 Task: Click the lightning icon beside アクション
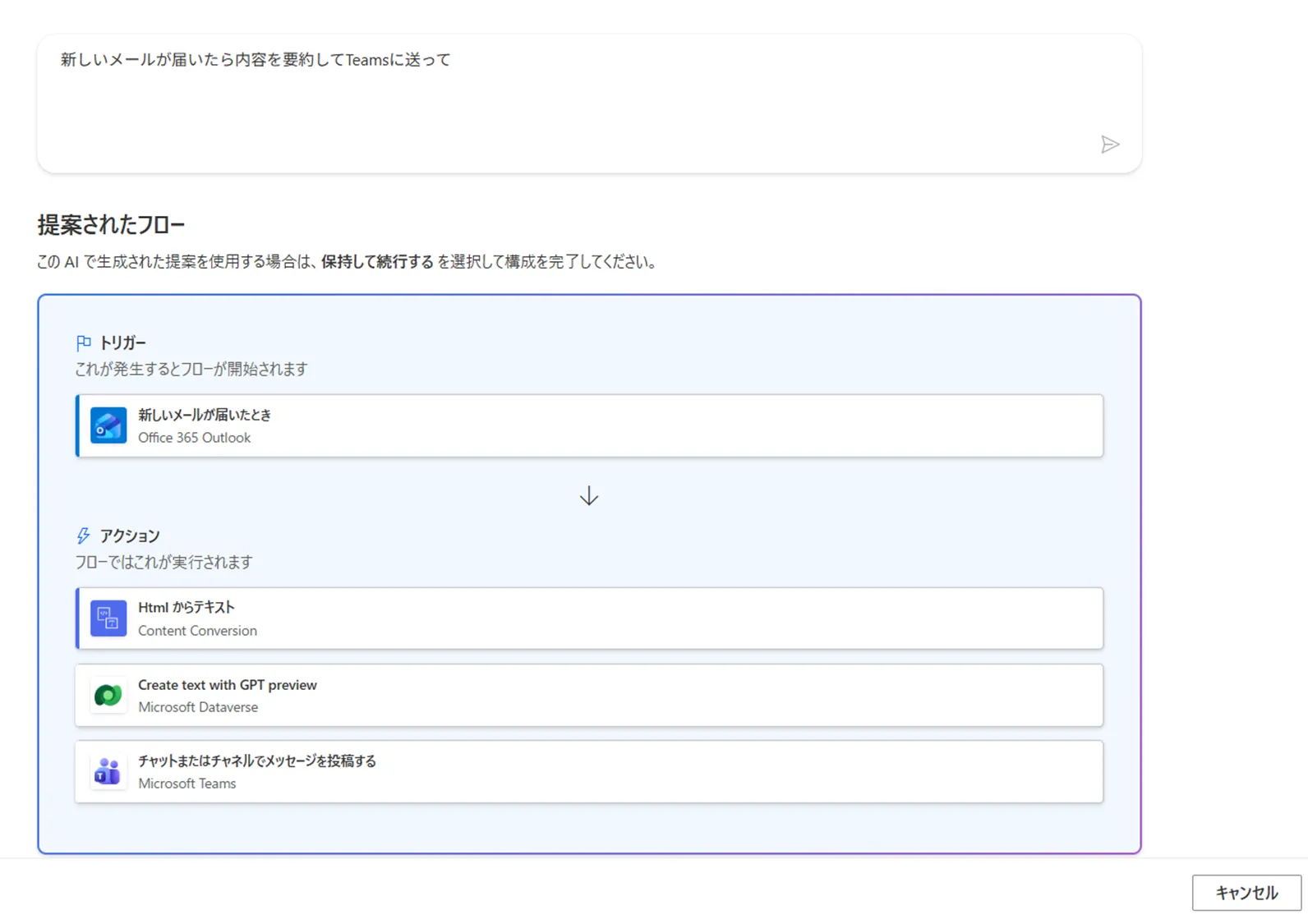[x=83, y=536]
